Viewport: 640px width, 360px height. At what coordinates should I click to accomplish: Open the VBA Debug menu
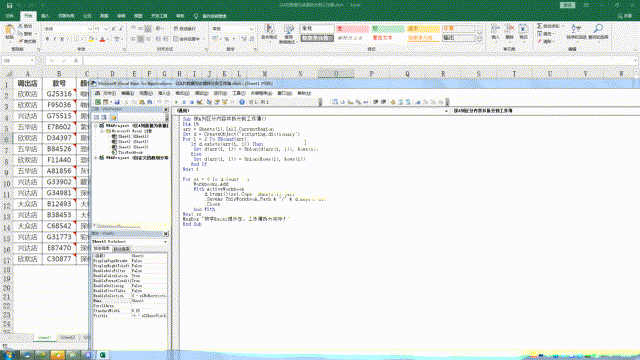click(x=201, y=93)
